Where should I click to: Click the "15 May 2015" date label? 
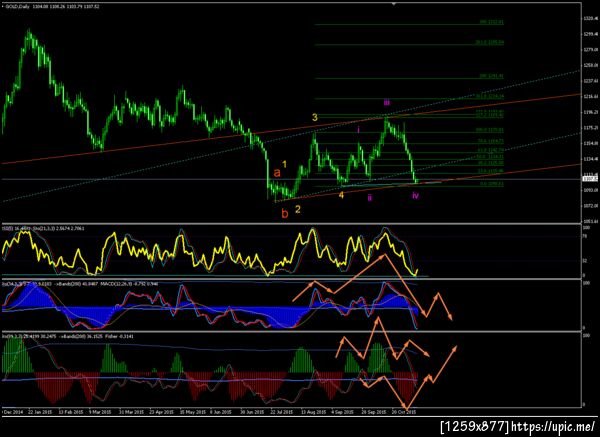tap(192, 413)
